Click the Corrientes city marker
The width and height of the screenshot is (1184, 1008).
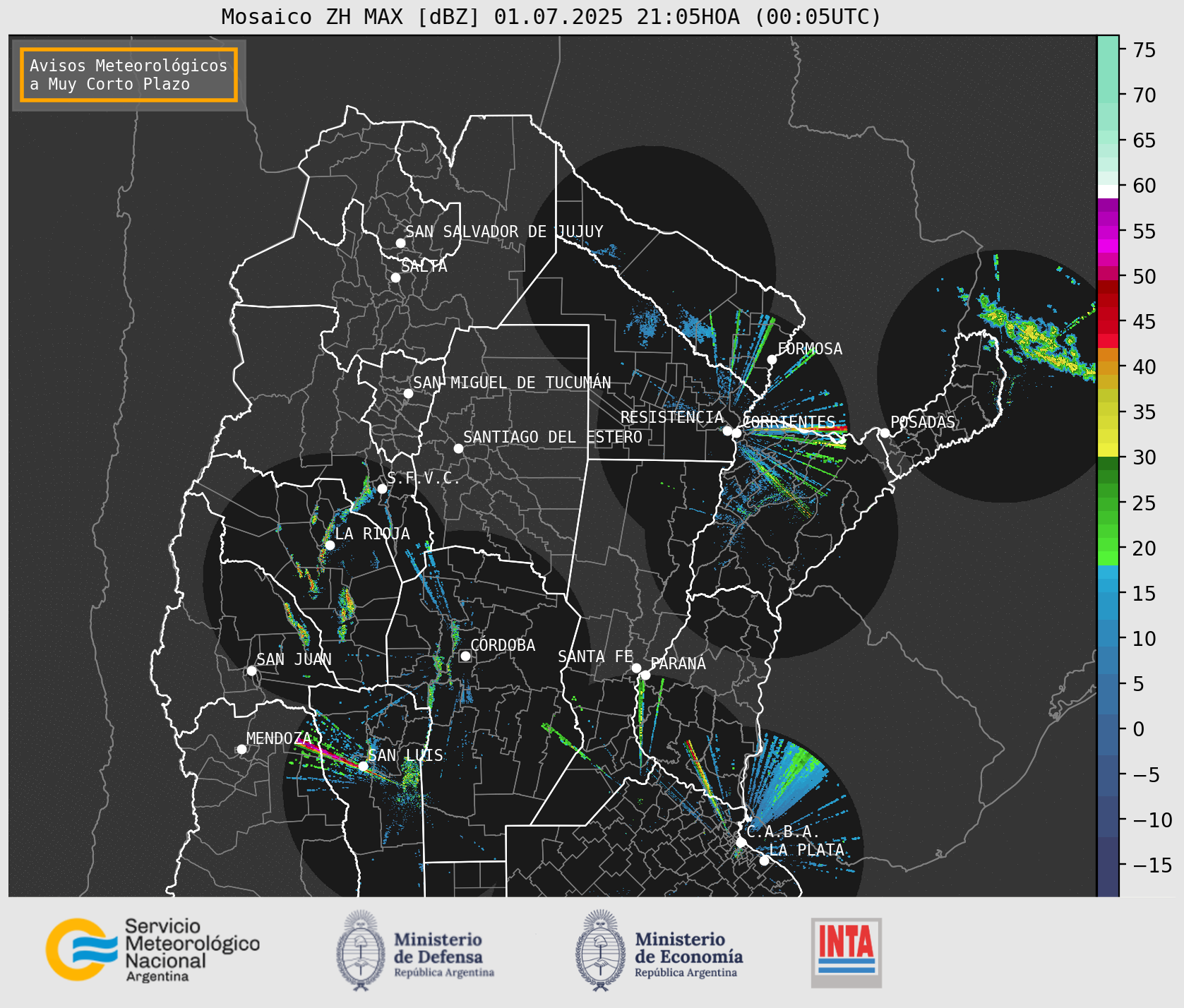(x=736, y=433)
